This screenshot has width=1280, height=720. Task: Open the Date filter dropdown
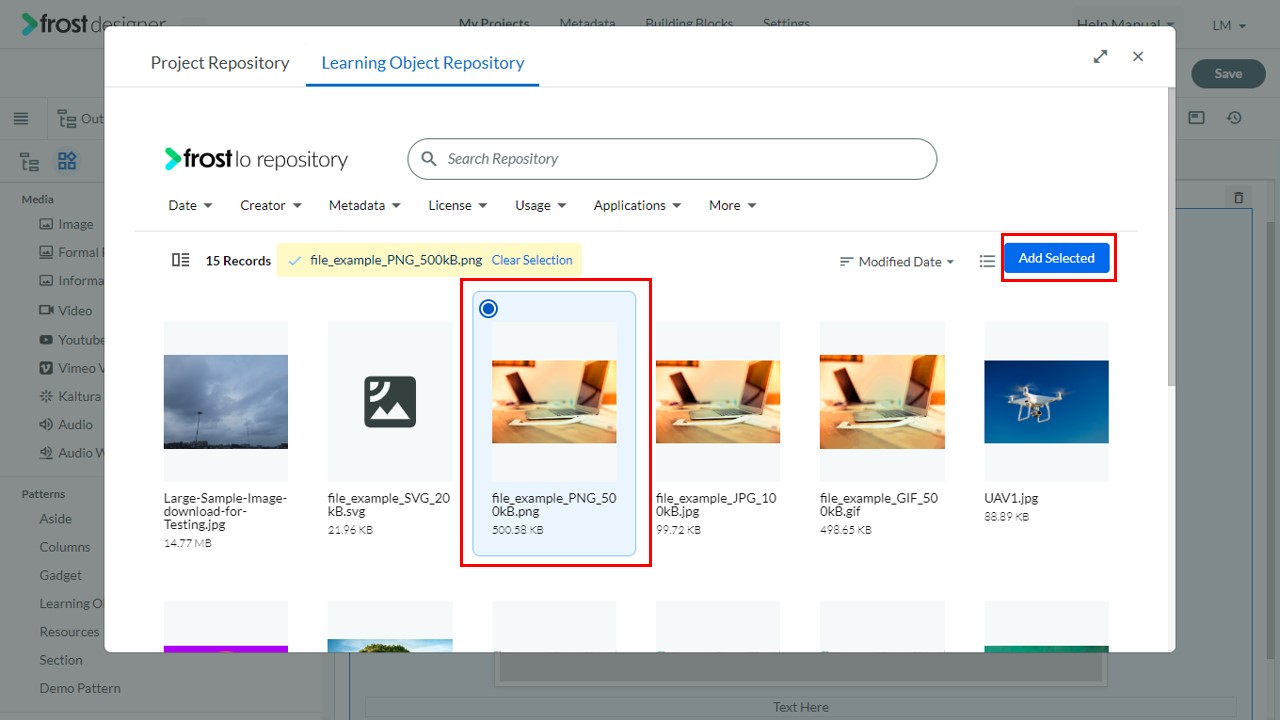190,205
